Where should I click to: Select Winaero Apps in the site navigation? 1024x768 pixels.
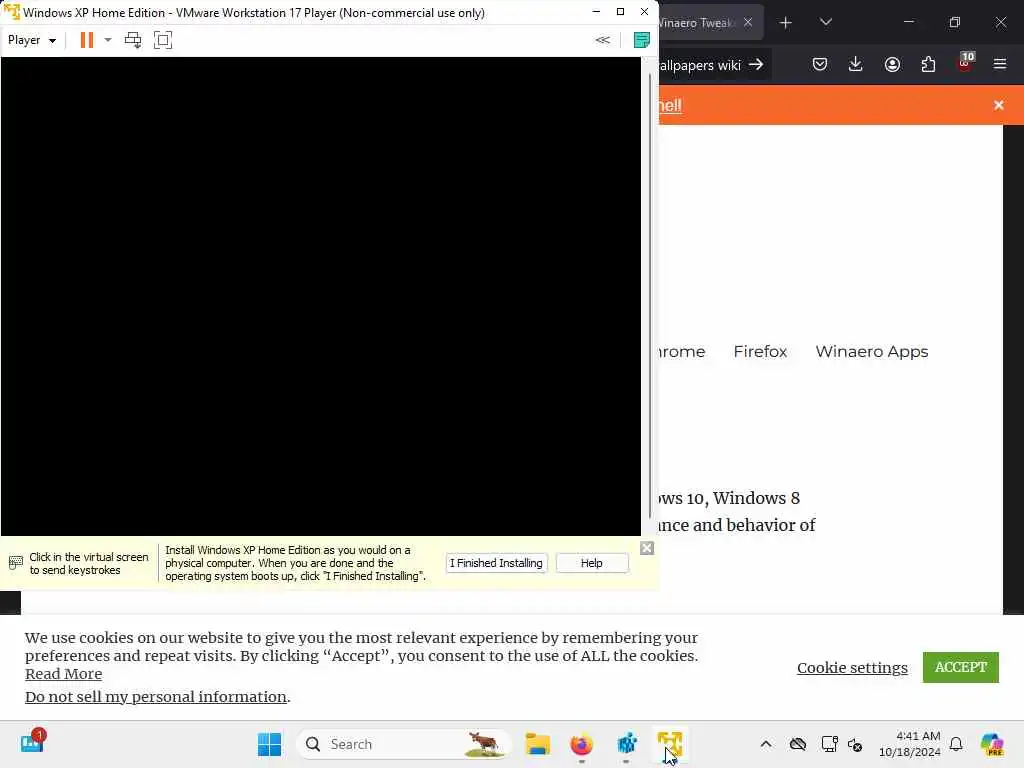(x=872, y=351)
